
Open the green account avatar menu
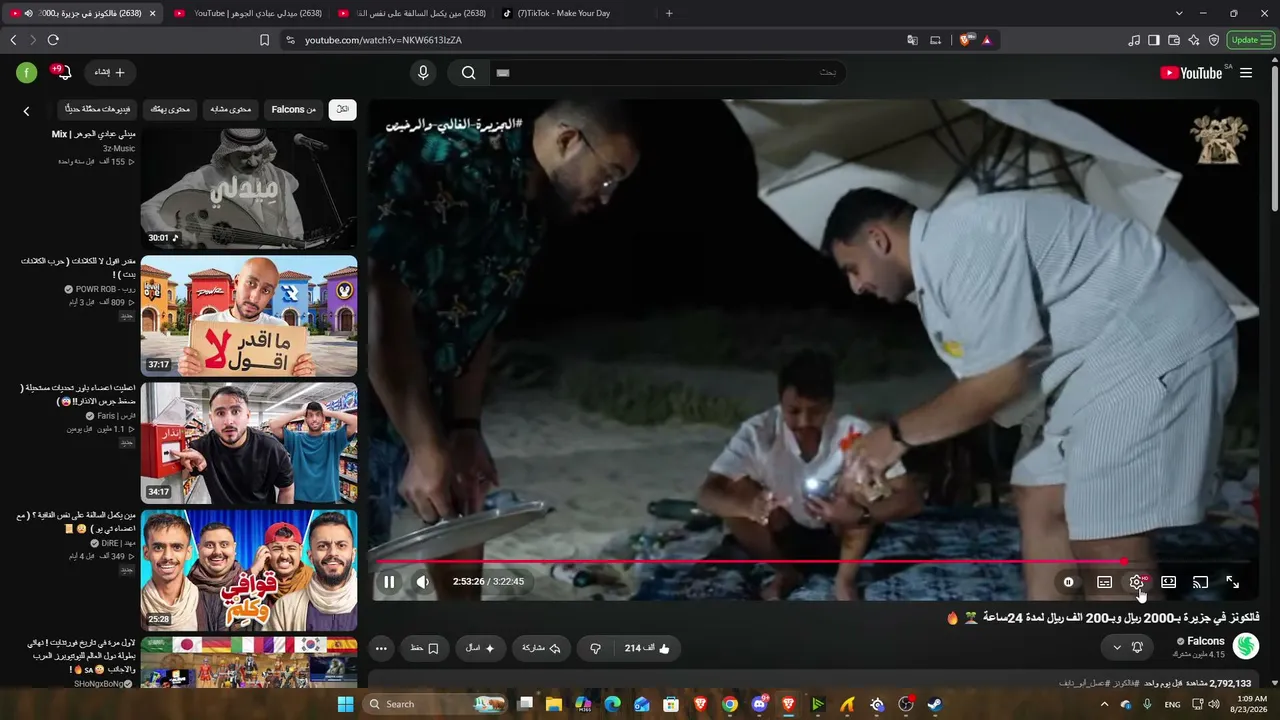point(27,72)
